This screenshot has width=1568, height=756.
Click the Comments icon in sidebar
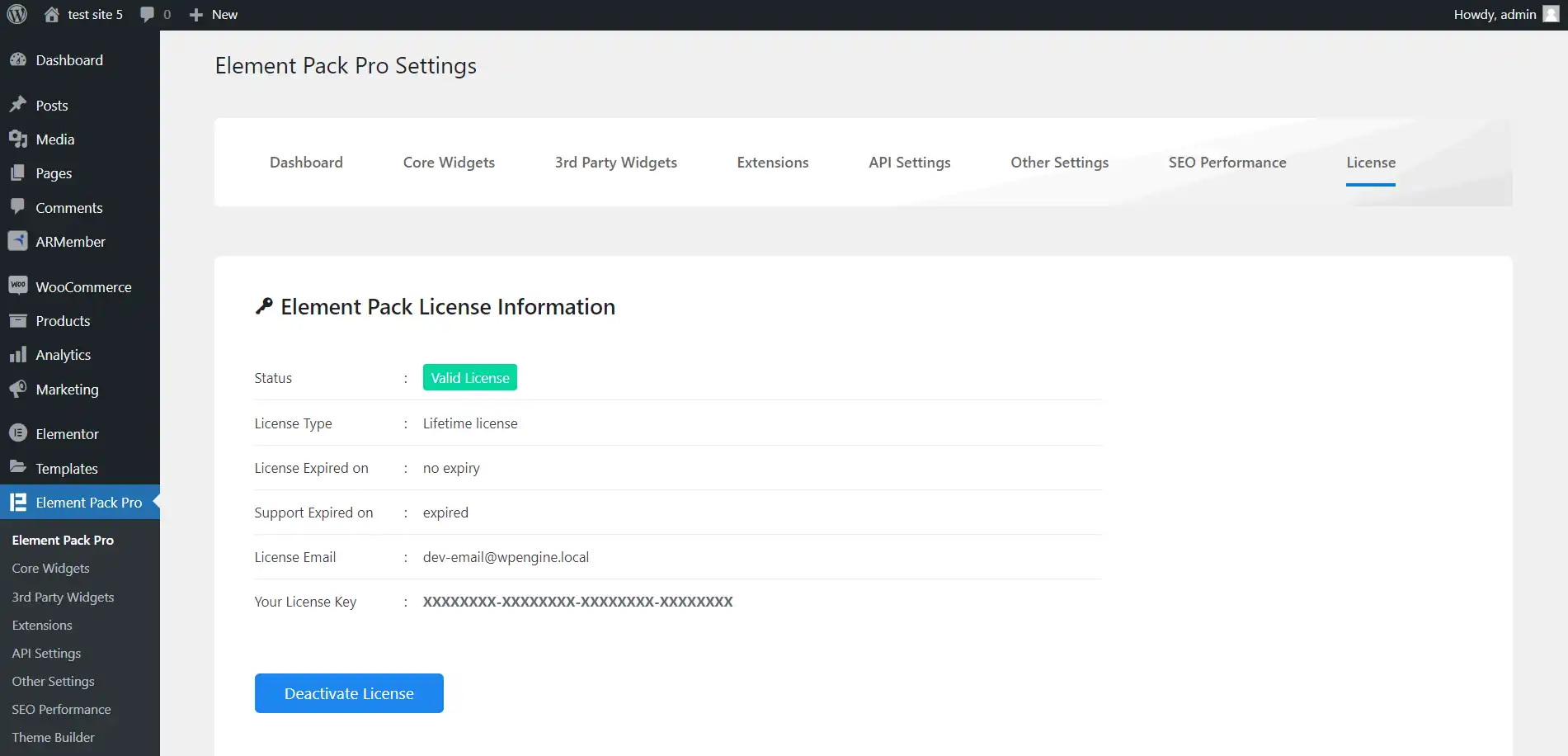(18, 206)
